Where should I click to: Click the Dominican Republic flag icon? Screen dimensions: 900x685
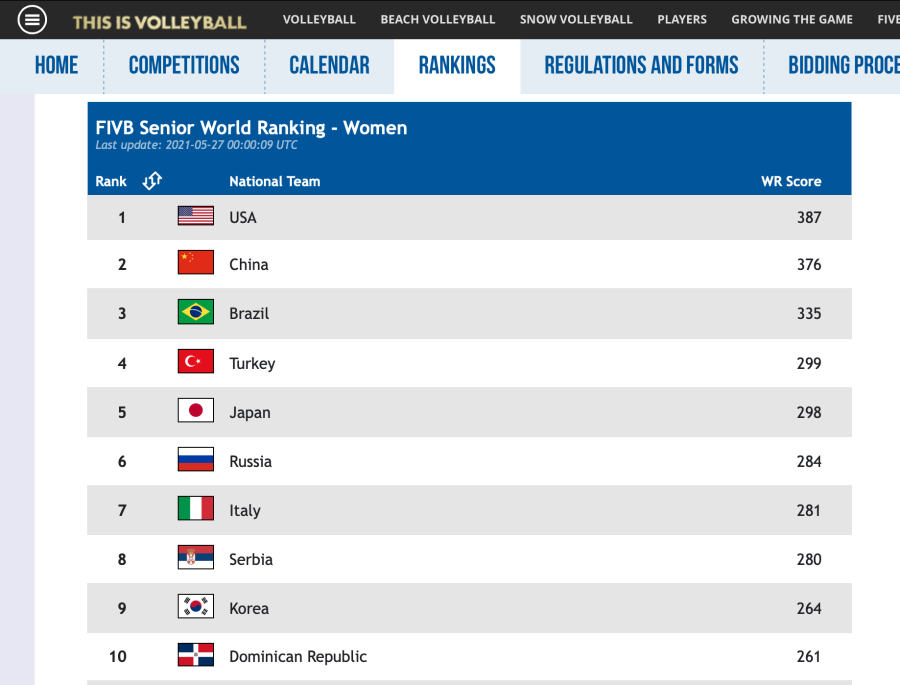point(195,656)
